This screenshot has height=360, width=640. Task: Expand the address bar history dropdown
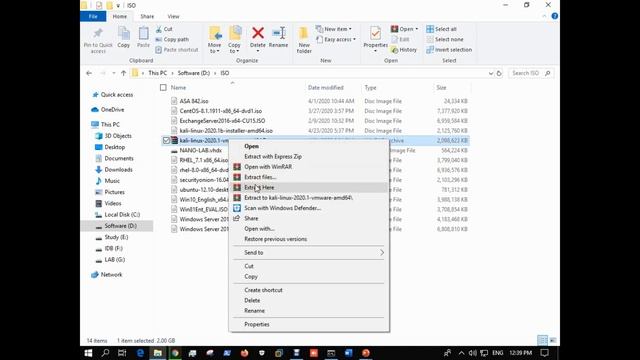(491, 73)
